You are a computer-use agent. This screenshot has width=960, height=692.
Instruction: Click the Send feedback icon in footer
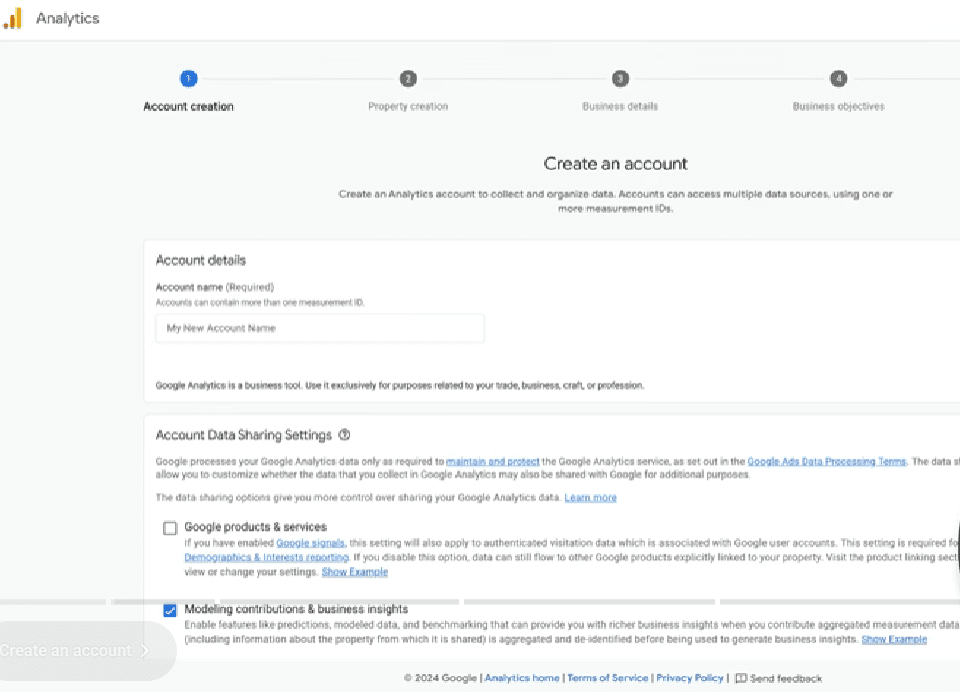click(741, 678)
